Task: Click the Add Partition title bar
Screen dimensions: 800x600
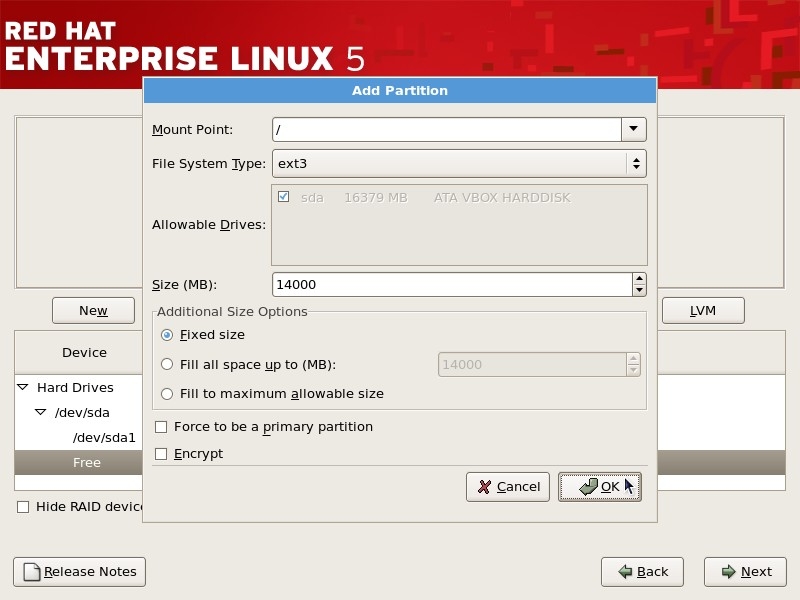Action: pyautogui.click(x=400, y=90)
